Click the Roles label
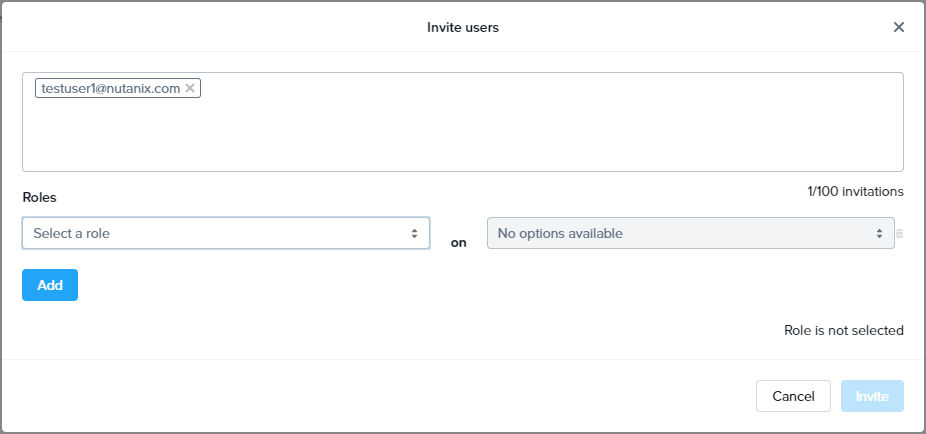Image resolution: width=926 pixels, height=434 pixels. click(x=40, y=198)
